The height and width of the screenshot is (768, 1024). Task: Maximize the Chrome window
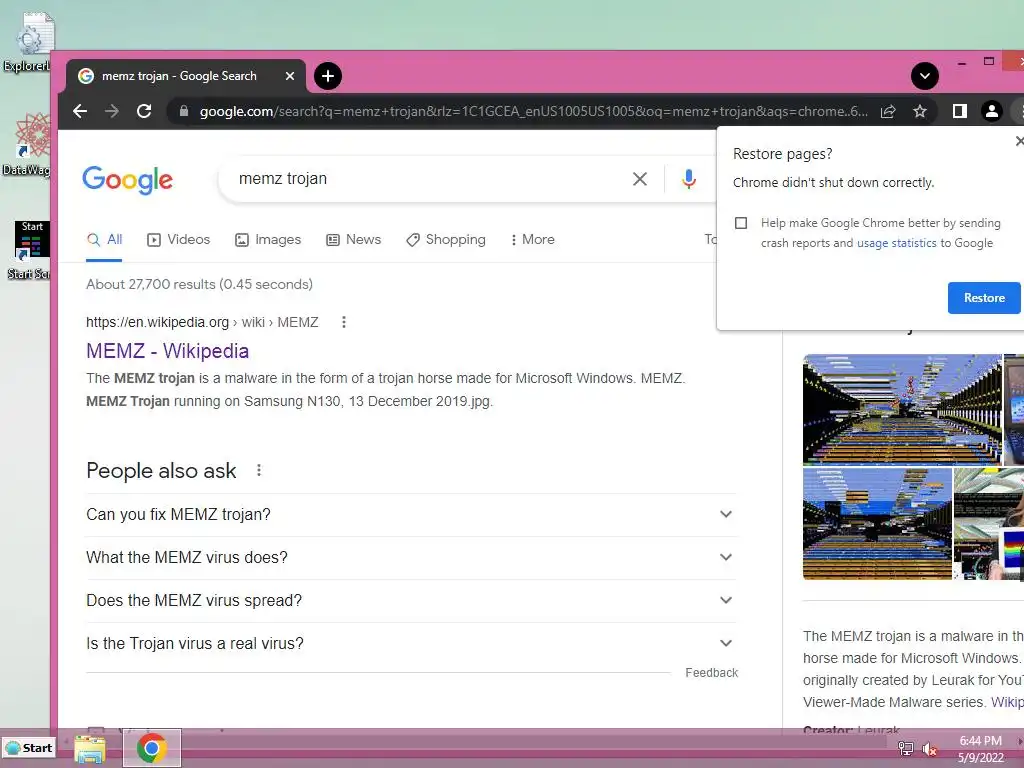[989, 61]
